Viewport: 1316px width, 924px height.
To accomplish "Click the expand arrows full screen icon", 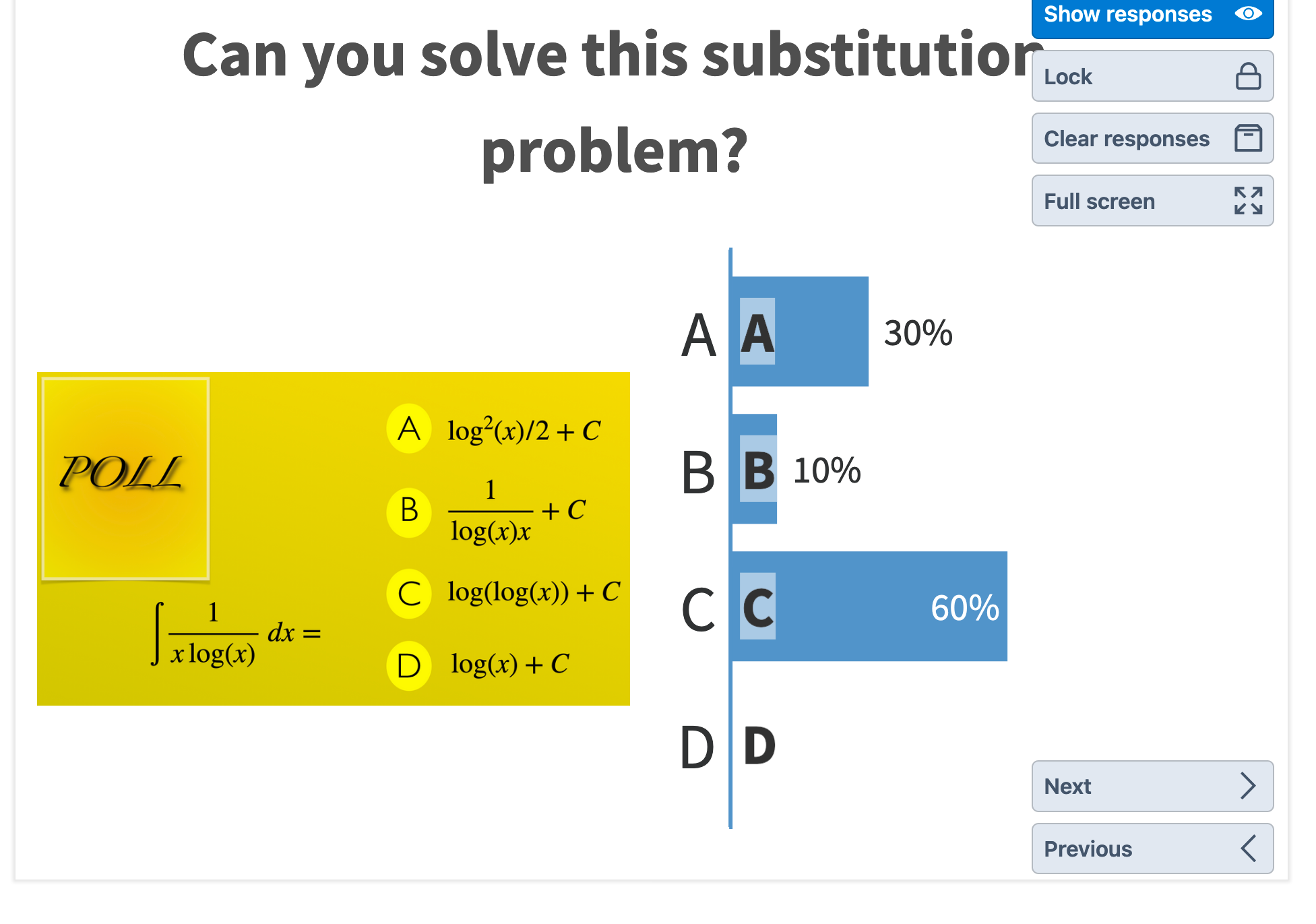I will point(1248,201).
